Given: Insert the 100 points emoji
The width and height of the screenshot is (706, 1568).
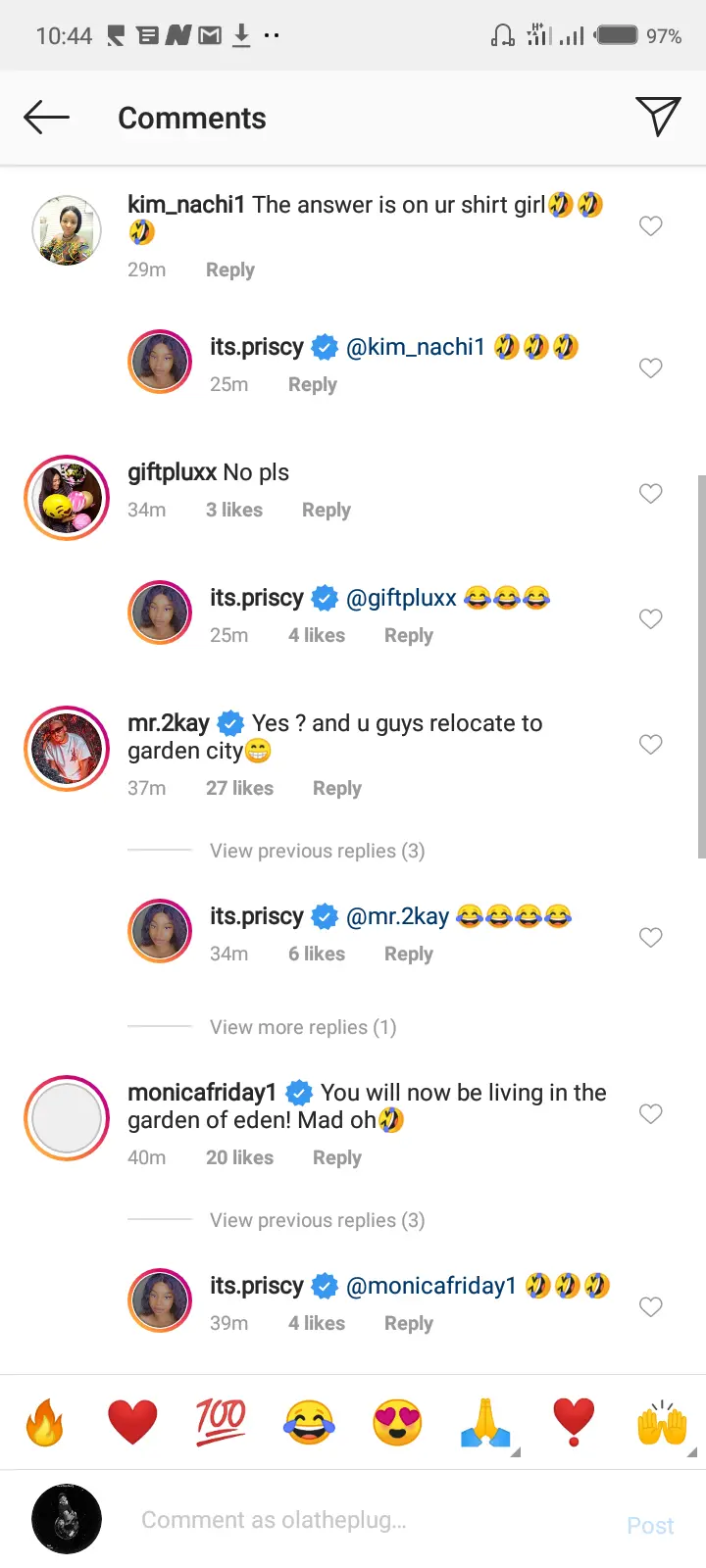Looking at the screenshot, I should pos(221,1422).
